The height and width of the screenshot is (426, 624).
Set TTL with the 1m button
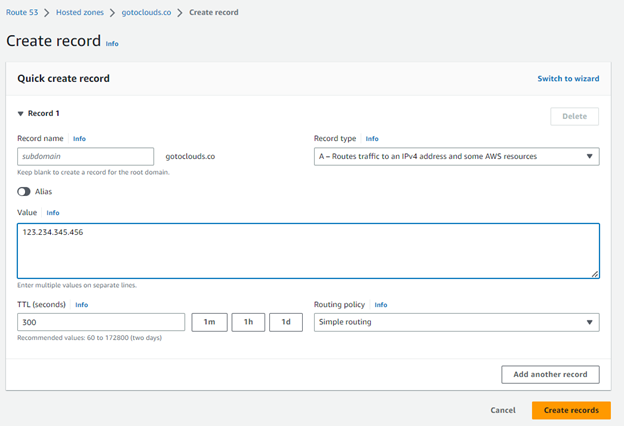[209, 322]
